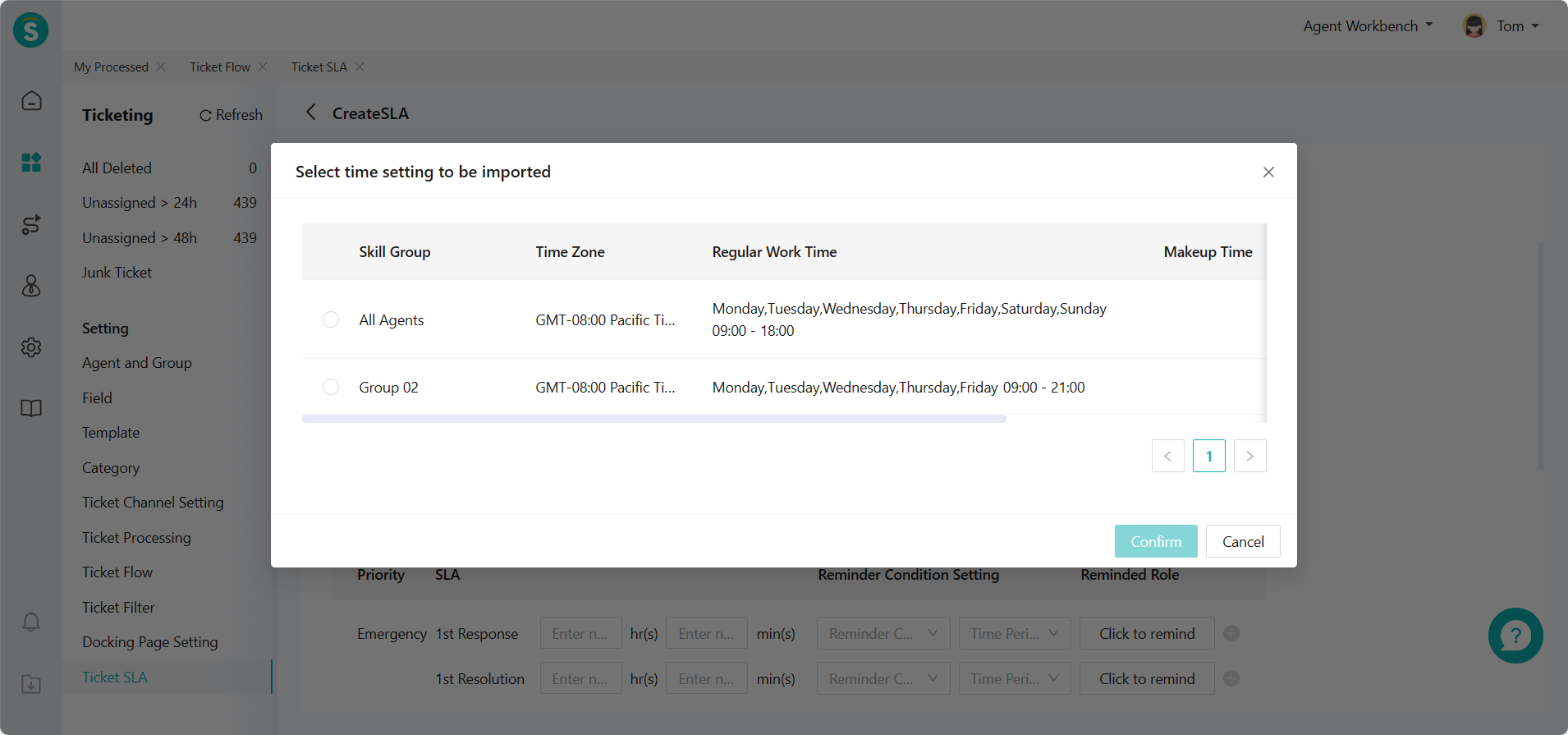The width and height of the screenshot is (1568, 735).
Task: Open Ticket Channel Setting
Action: (153, 502)
